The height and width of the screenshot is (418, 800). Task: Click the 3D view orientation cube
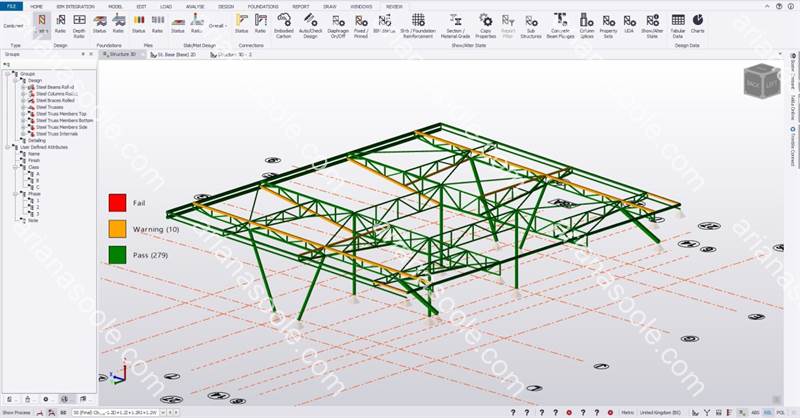click(x=762, y=81)
